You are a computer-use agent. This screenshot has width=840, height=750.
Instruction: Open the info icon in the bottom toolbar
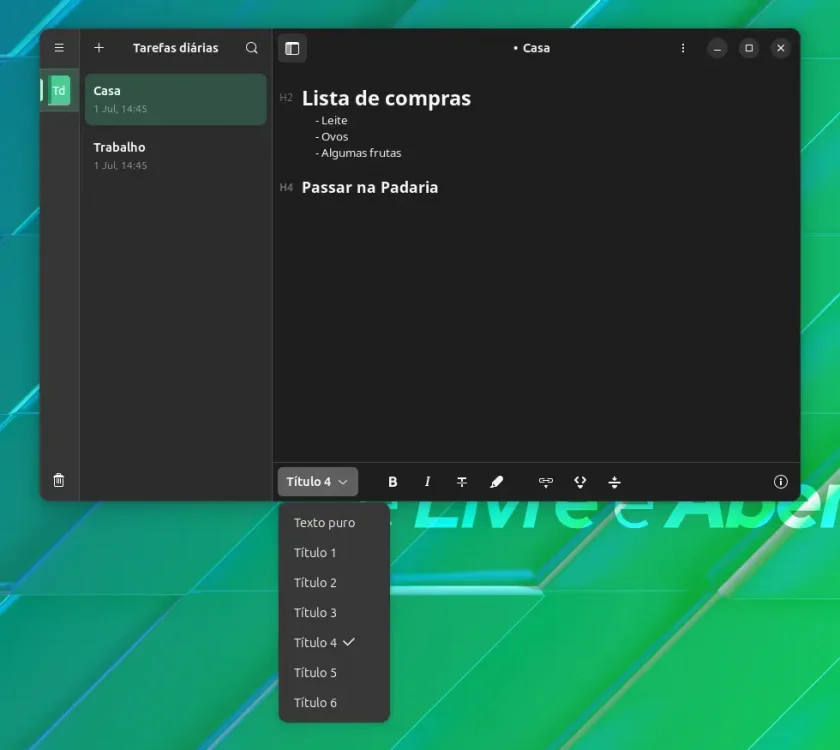[x=781, y=482]
